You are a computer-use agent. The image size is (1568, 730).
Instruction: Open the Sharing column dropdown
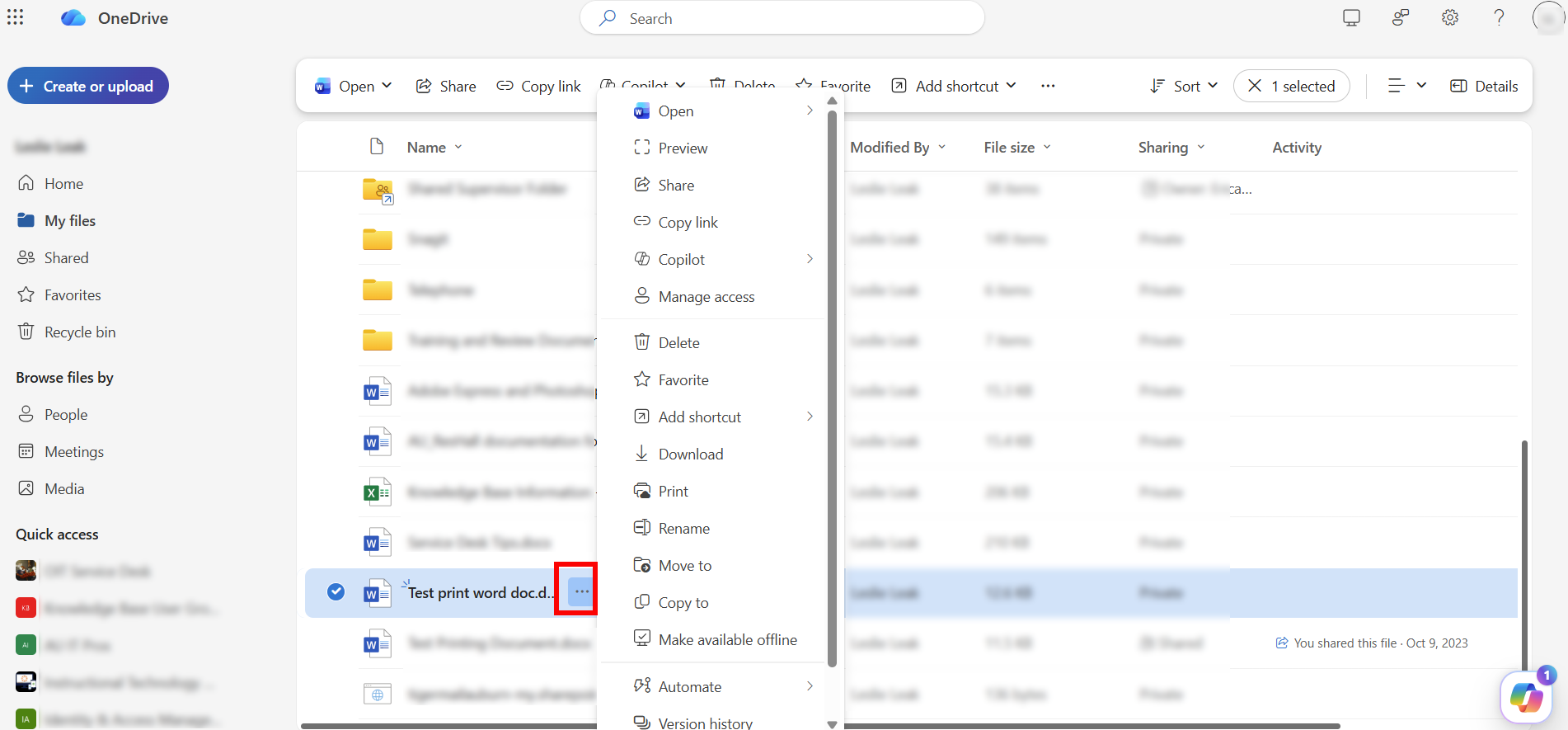click(x=1201, y=147)
